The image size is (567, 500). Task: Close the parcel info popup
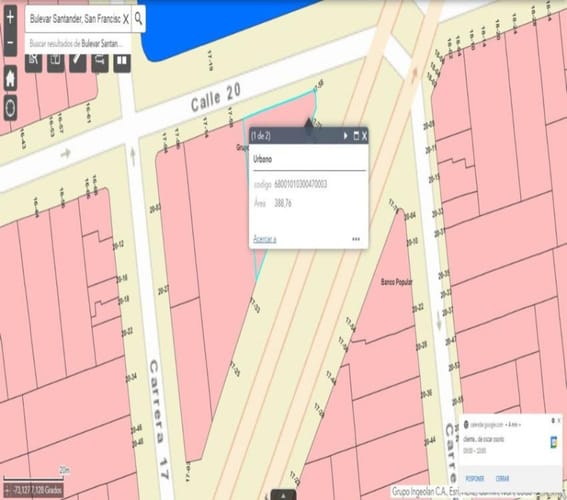click(x=364, y=136)
